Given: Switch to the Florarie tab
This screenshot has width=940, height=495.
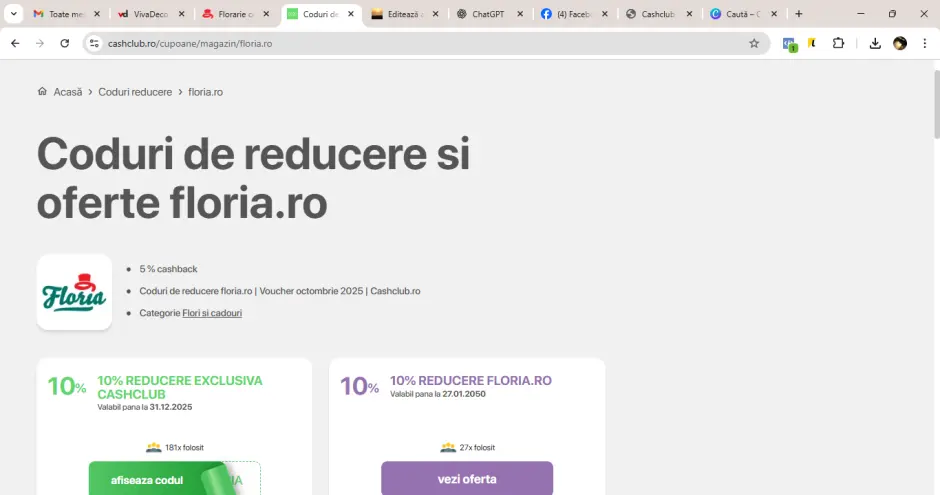Looking at the screenshot, I should coord(228,14).
